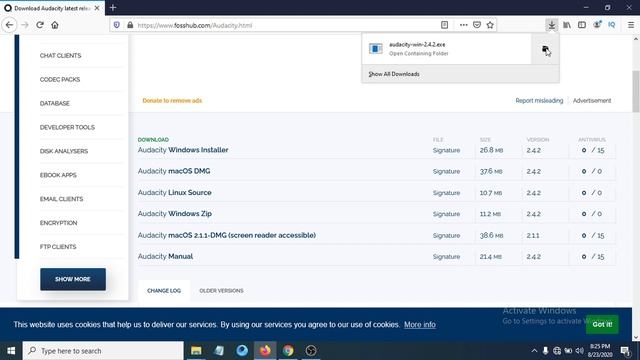Click the site padlock security icon
Screen dimensions: 640x360
(130, 25)
